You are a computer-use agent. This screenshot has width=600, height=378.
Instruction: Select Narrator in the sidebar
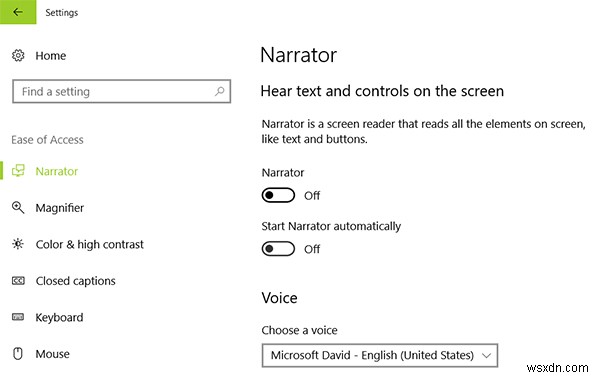(57, 171)
